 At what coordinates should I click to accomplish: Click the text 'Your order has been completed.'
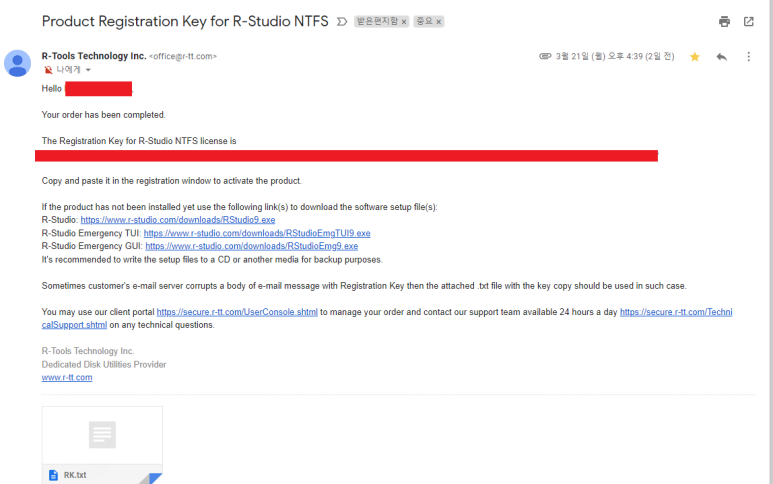[104, 115]
